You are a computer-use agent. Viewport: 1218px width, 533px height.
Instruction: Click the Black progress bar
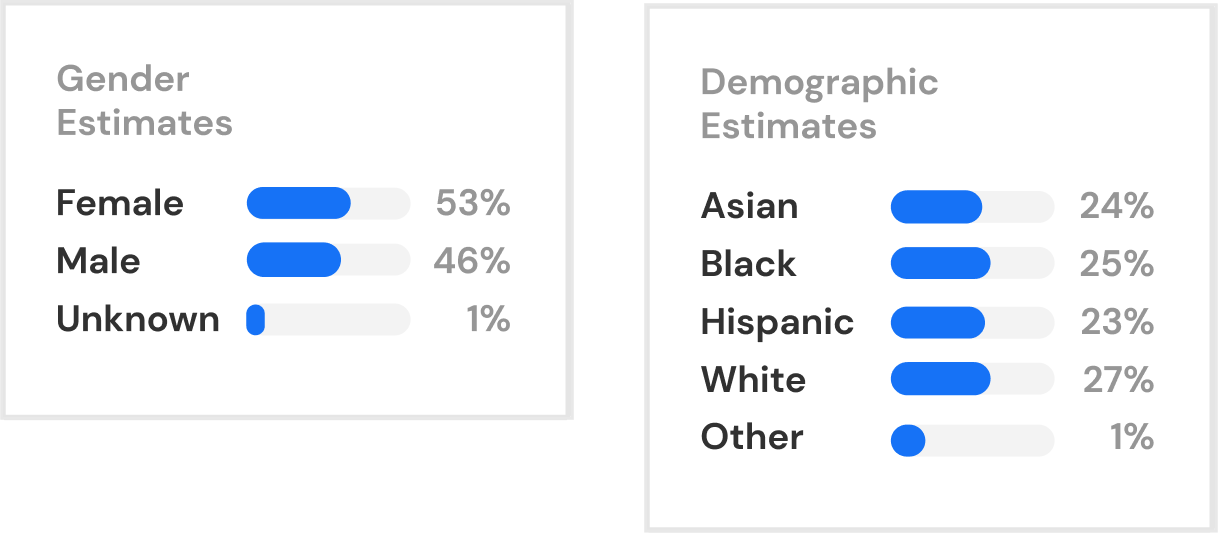click(972, 264)
